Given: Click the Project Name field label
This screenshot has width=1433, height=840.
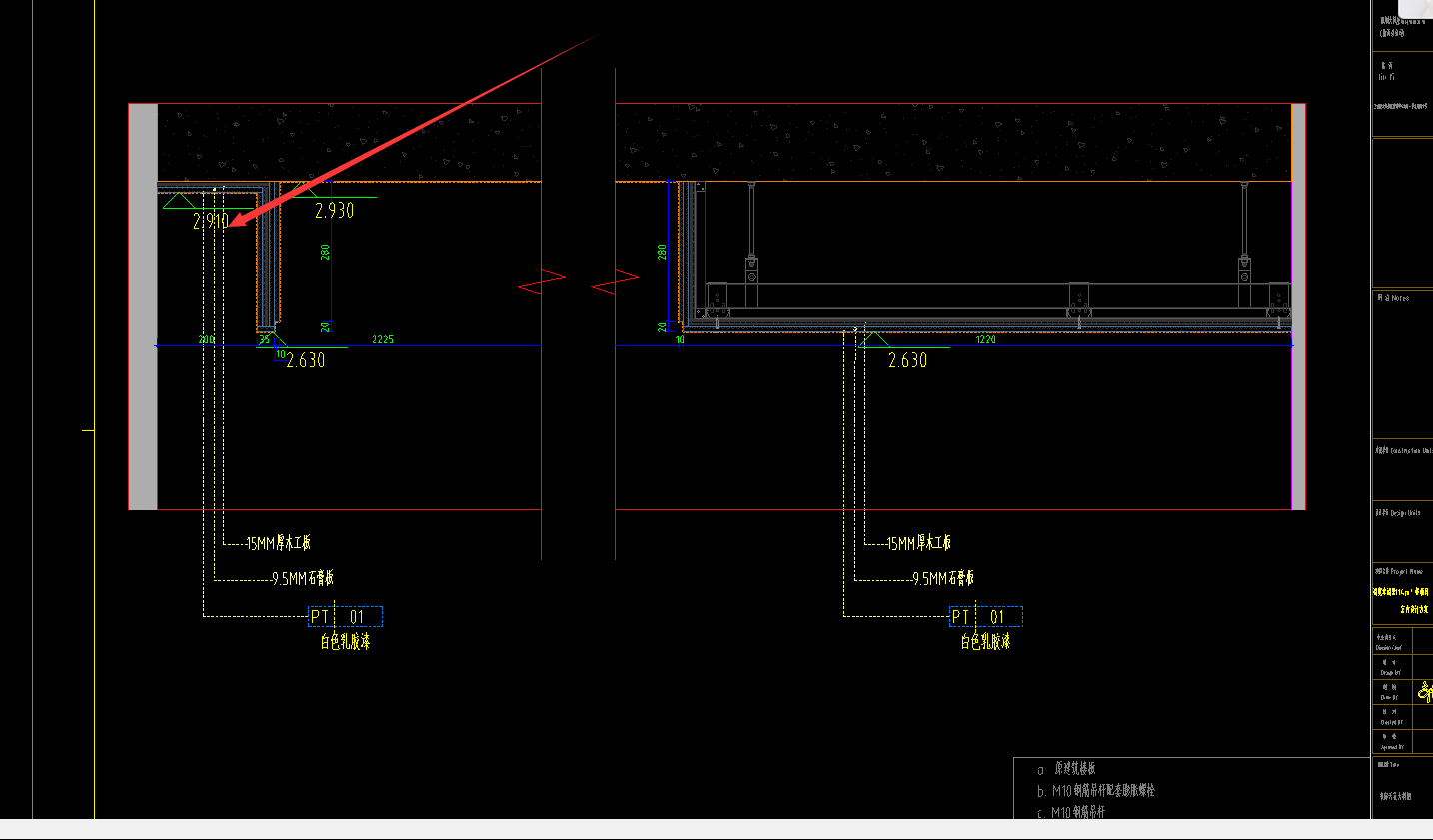Looking at the screenshot, I should [1399, 572].
